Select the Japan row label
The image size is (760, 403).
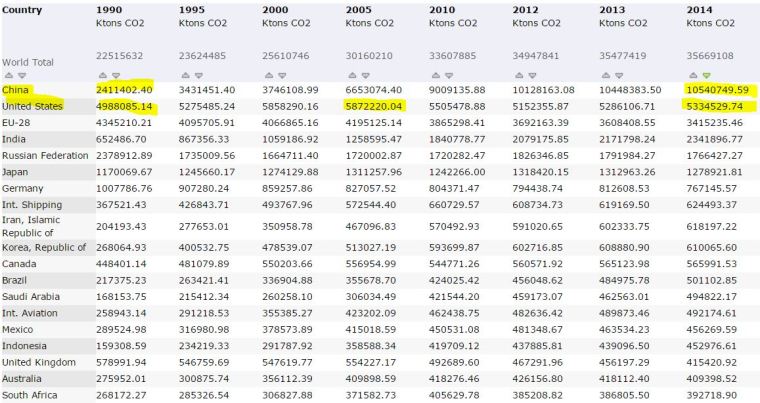pyautogui.click(x=15, y=172)
